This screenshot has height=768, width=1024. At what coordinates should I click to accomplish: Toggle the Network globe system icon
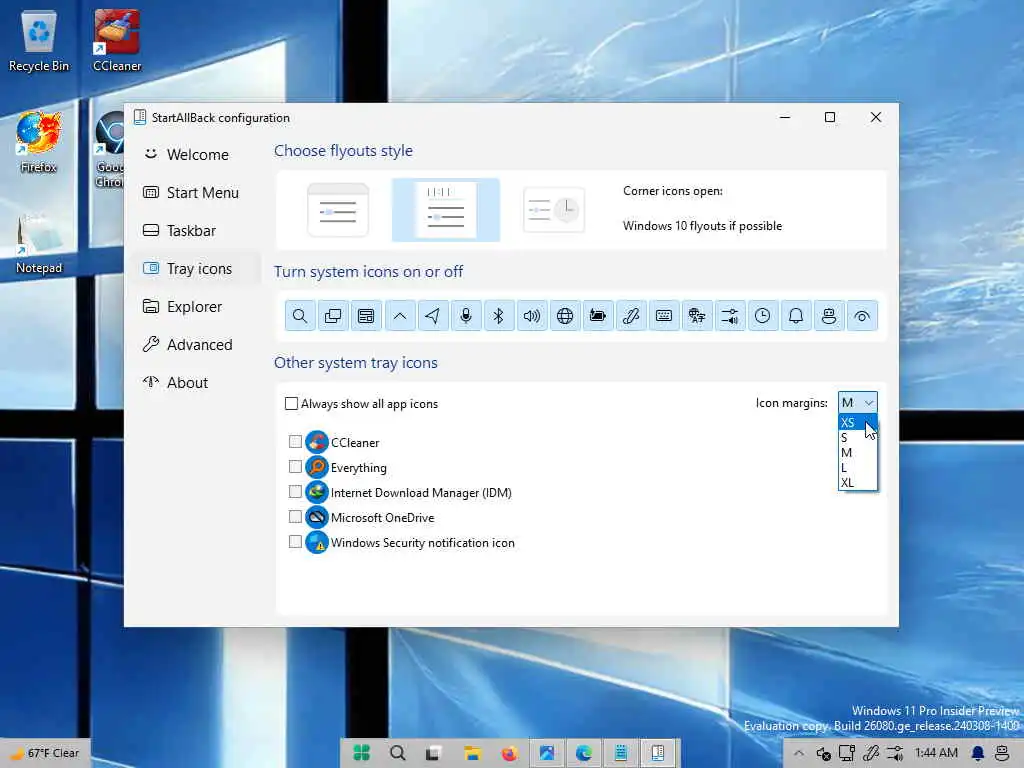point(565,316)
